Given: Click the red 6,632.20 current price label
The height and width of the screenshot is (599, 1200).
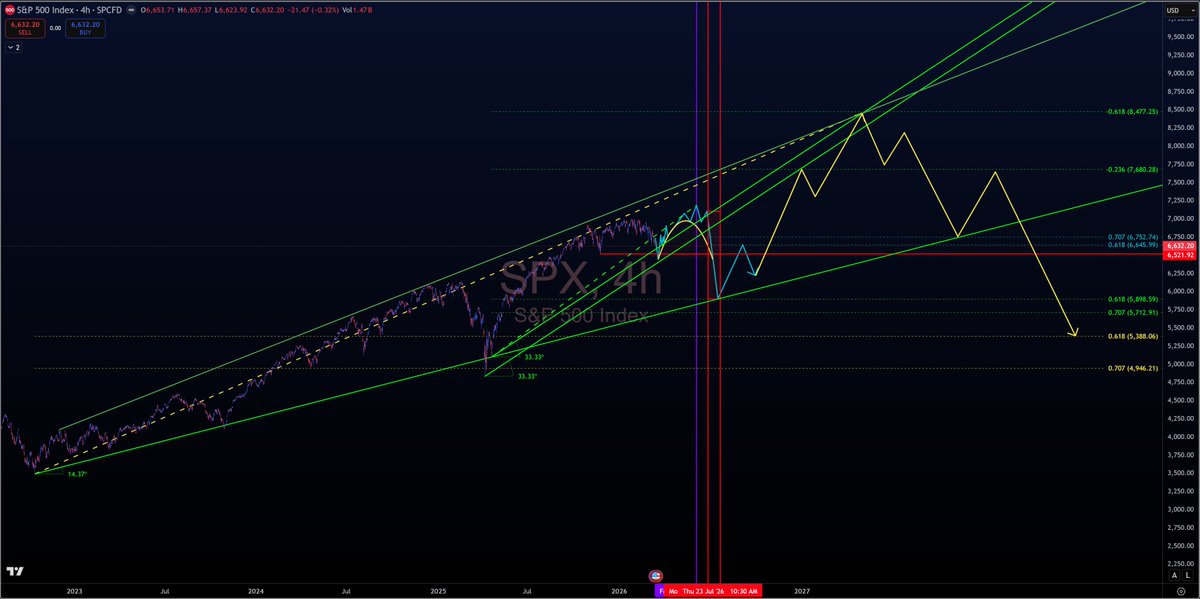Looking at the screenshot, I should [1180, 244].
